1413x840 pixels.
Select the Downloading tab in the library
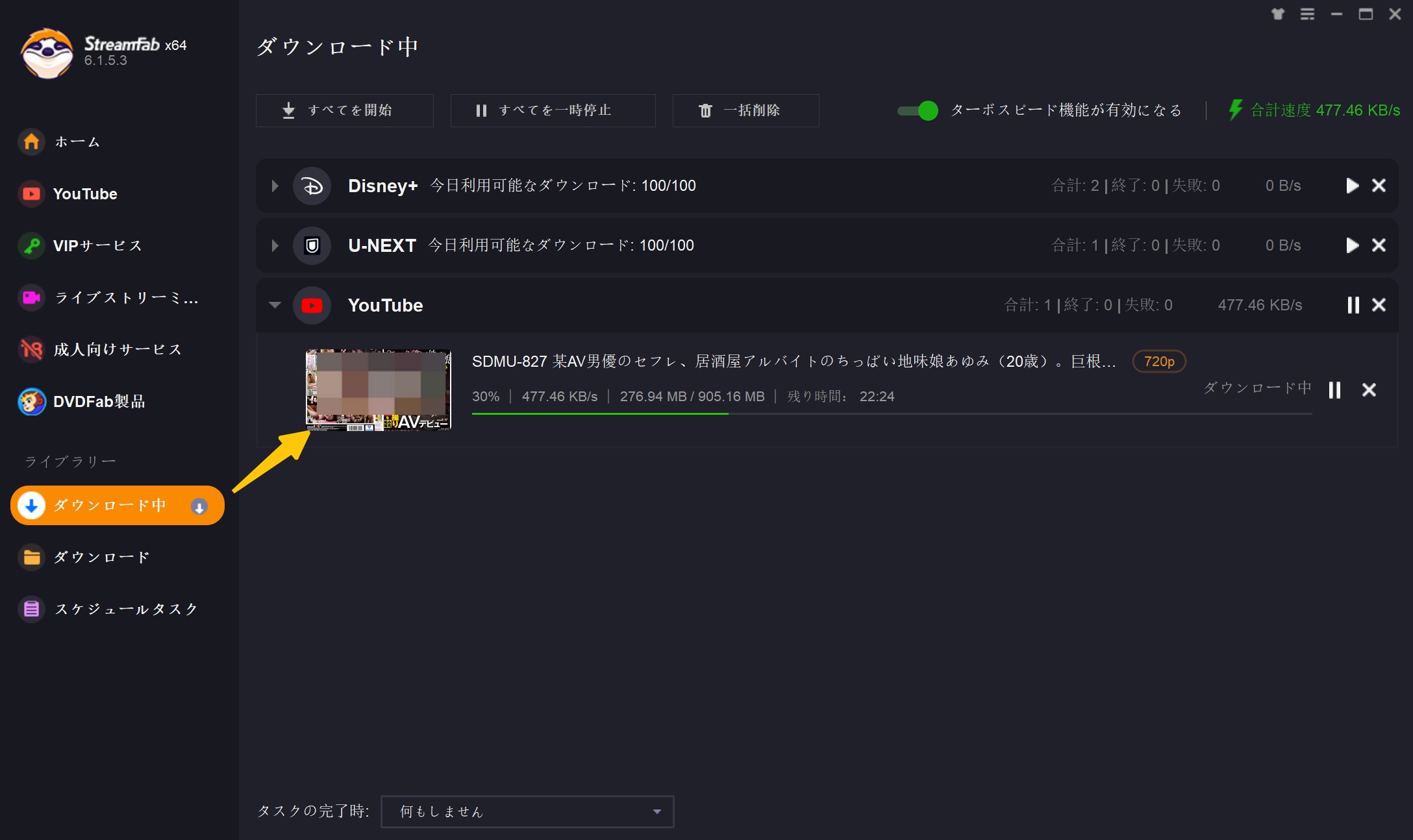(x=118, y=505)
